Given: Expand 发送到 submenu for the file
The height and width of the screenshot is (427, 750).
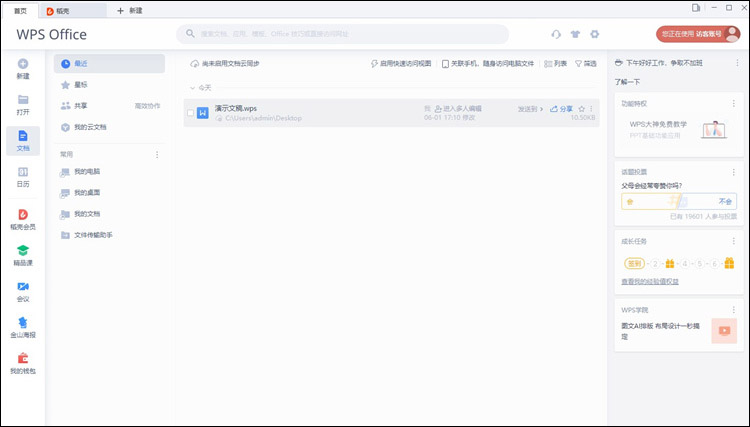Looking at the screenshot, I should 530,109.
